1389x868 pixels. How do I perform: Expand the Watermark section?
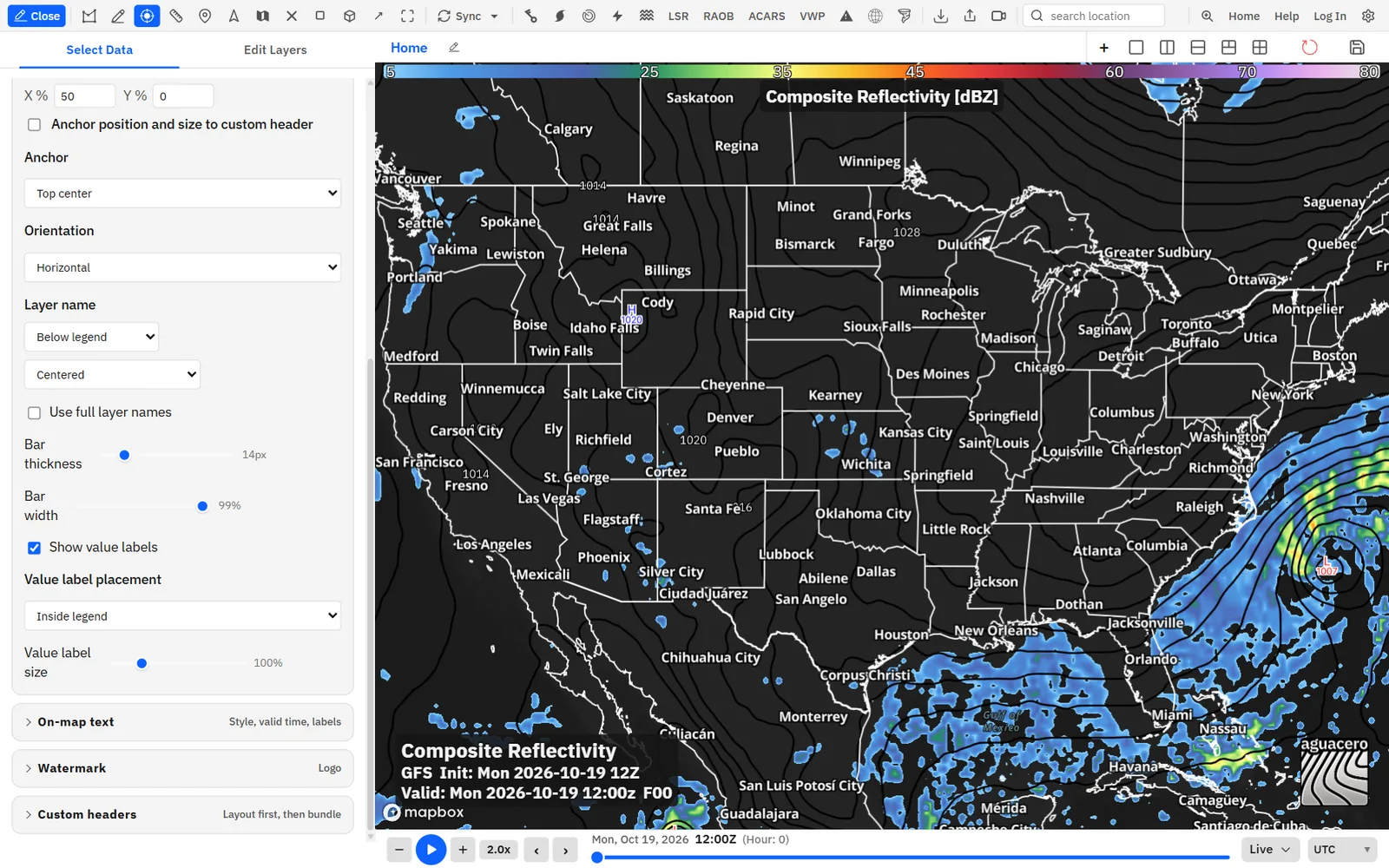[x=182, y=768]
